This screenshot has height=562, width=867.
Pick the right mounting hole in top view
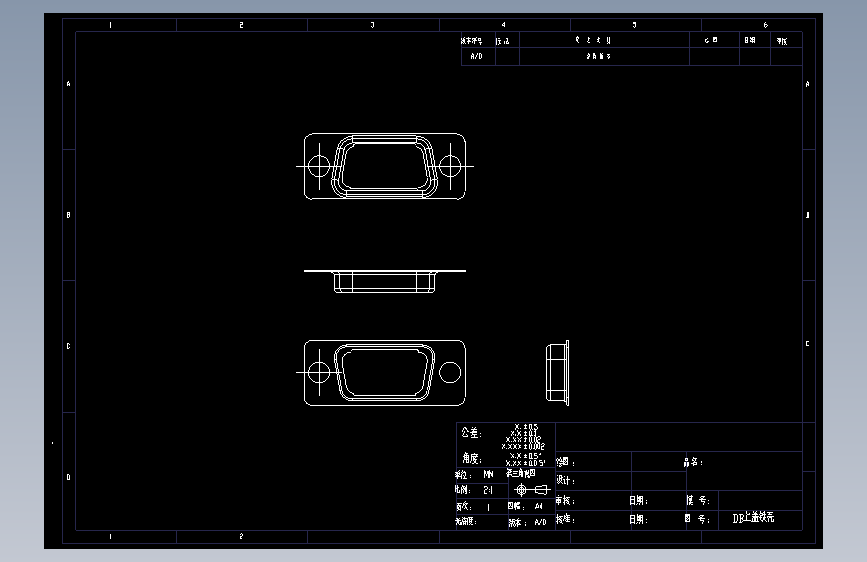click(450, 166)
